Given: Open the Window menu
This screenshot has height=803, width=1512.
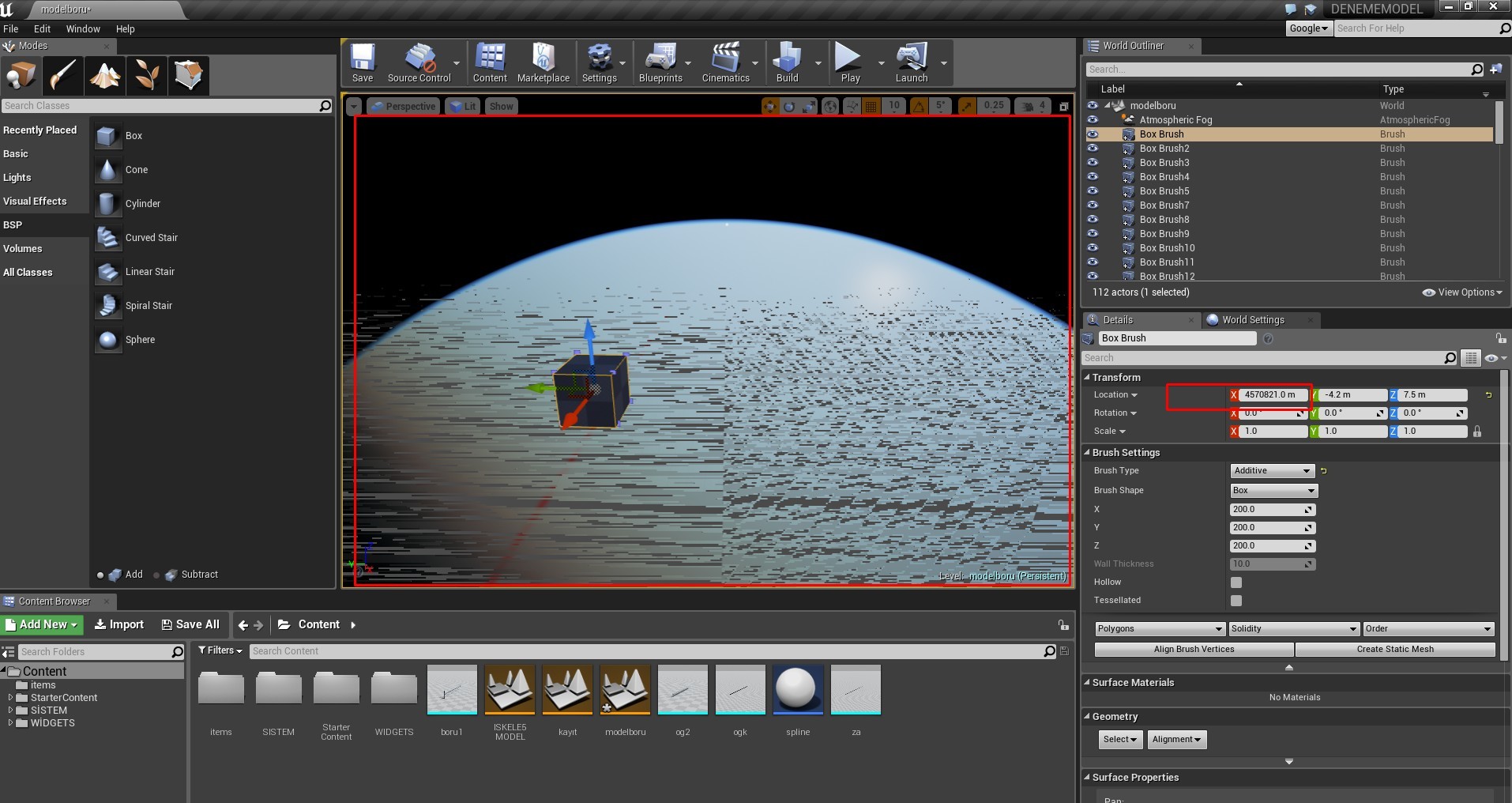Looking at the screenshot, I should [x=83, y=29].
